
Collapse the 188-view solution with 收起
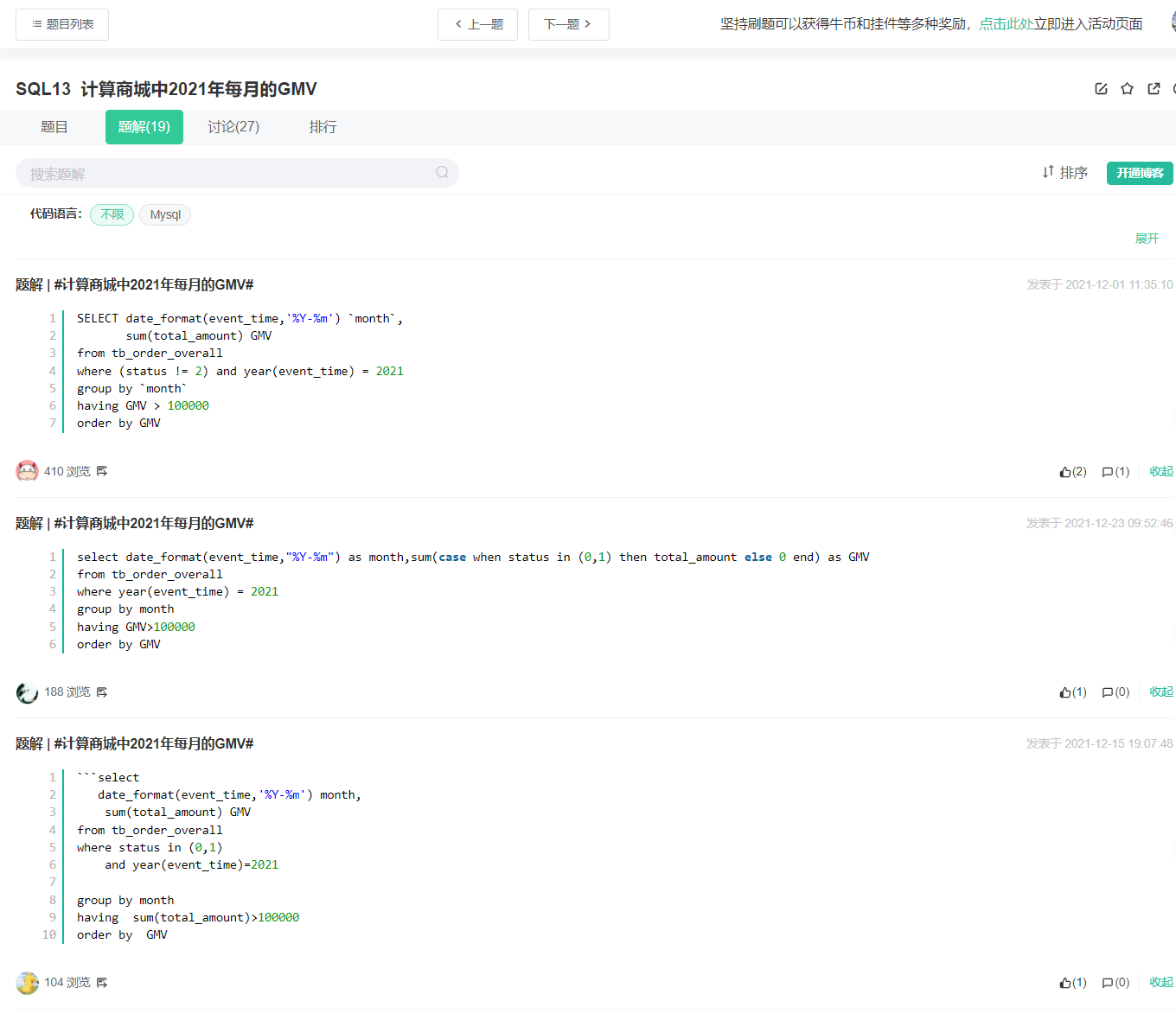pos(1161,692)
